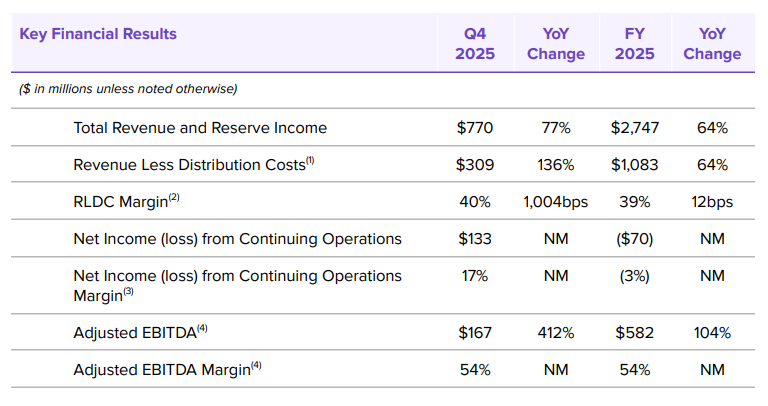The width and height of the screenshot is (768, 406).
Task: Select the FY 2025 column header
Action: click(634, 44)
